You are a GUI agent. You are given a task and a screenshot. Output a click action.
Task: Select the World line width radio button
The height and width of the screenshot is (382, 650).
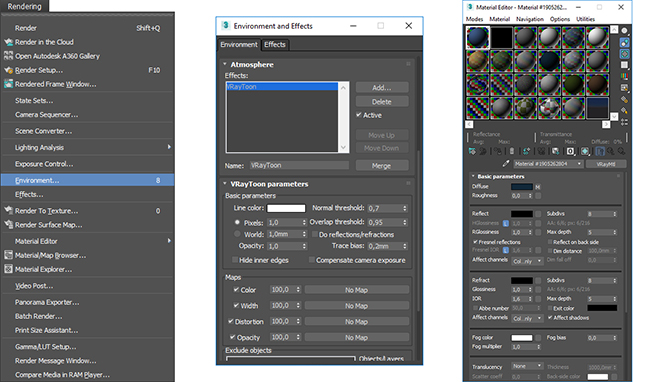point(237,234)
